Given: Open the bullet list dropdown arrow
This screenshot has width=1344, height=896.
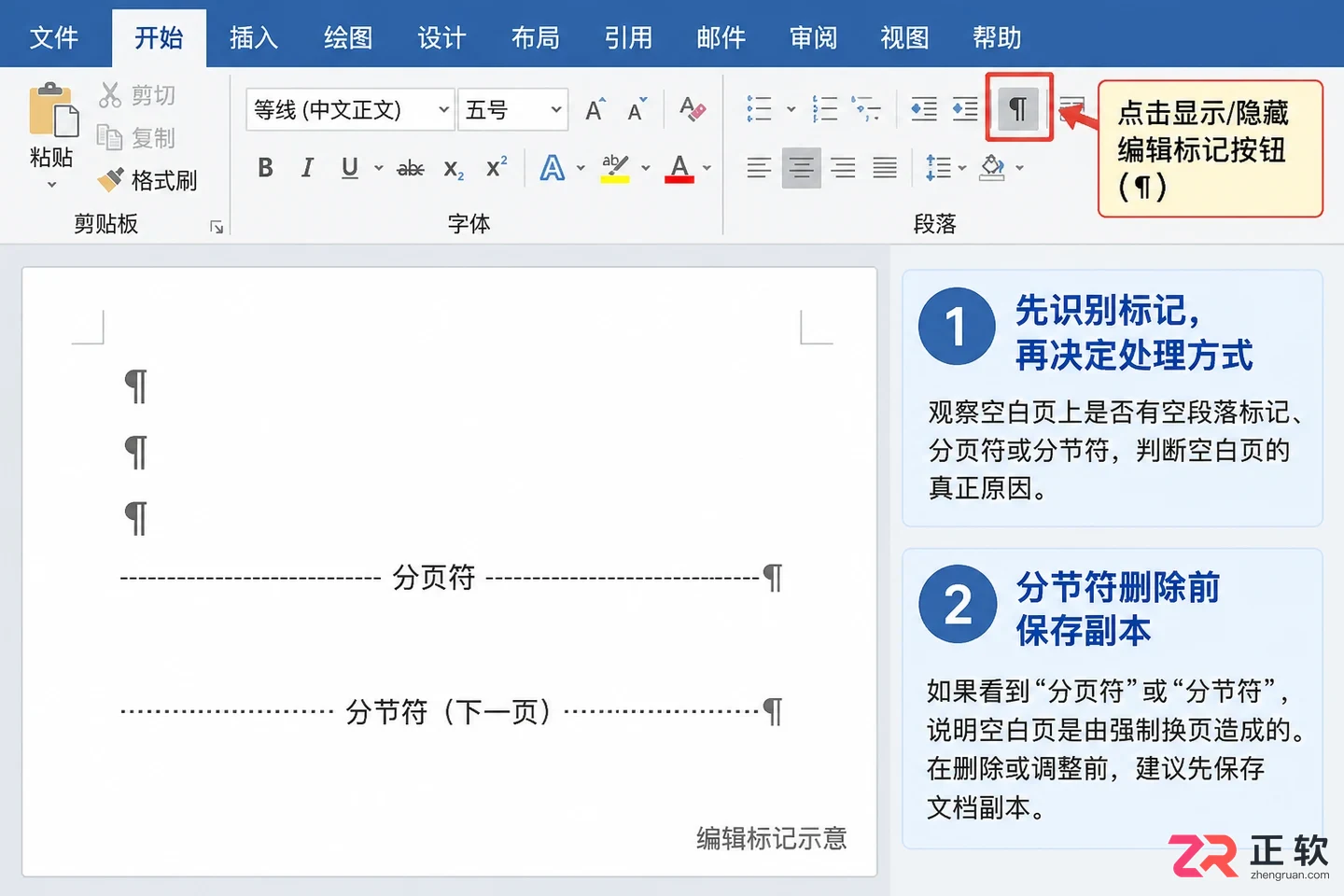Looking at the screenshot, I should 791,109.
